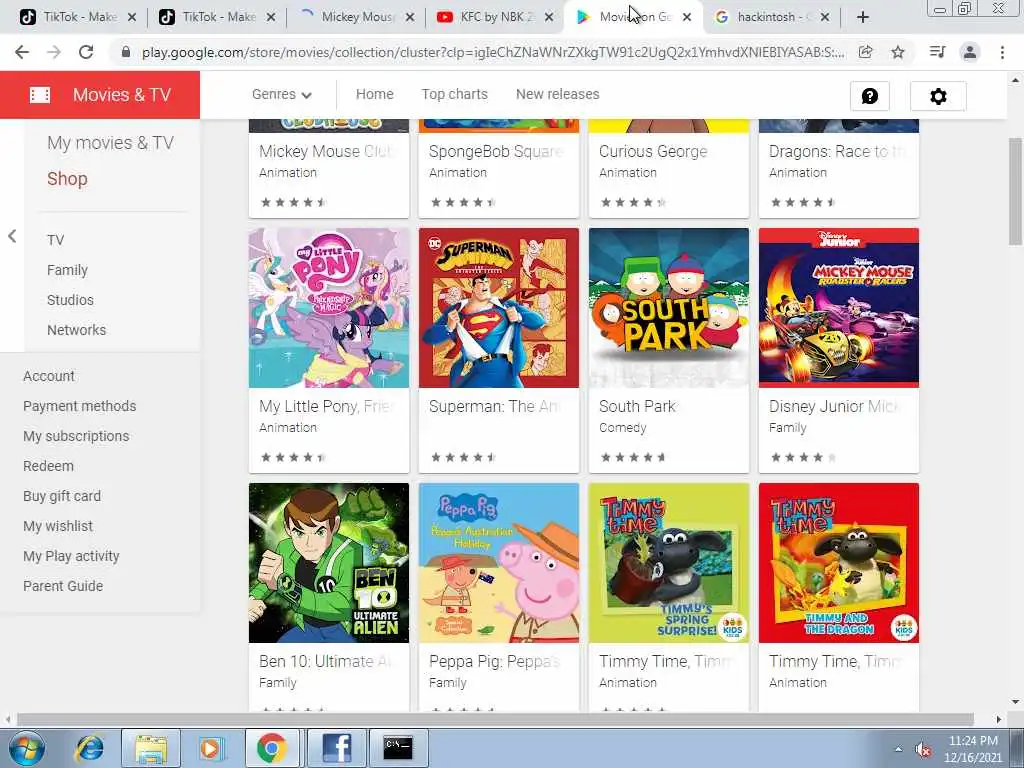Click the share page icon in the address bar
This screenshot has height=768, width=1024.
click(865, 52)
